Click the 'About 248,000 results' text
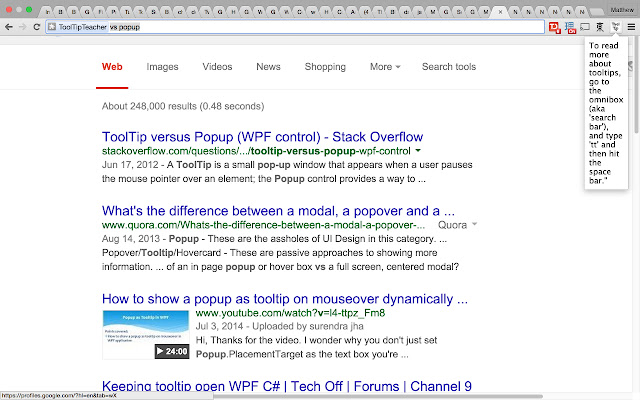The height and width of the screenshot is (400, 640). tap(183, 106)
